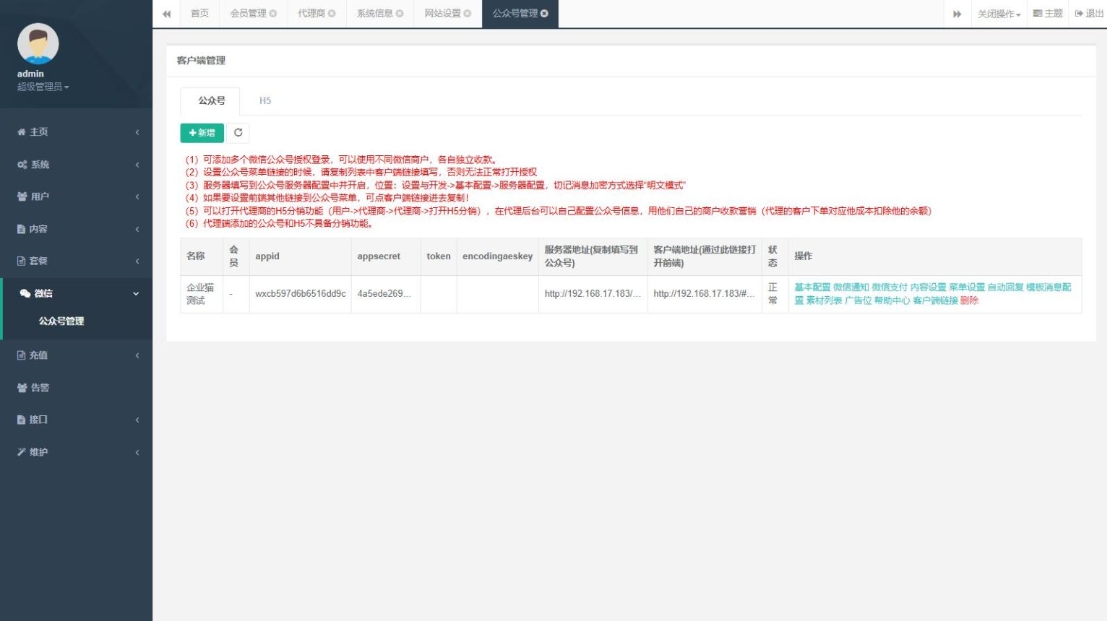Expand the 系统 sidebar menu
This screenshot has height=621, width=1107.
point(76,164)
